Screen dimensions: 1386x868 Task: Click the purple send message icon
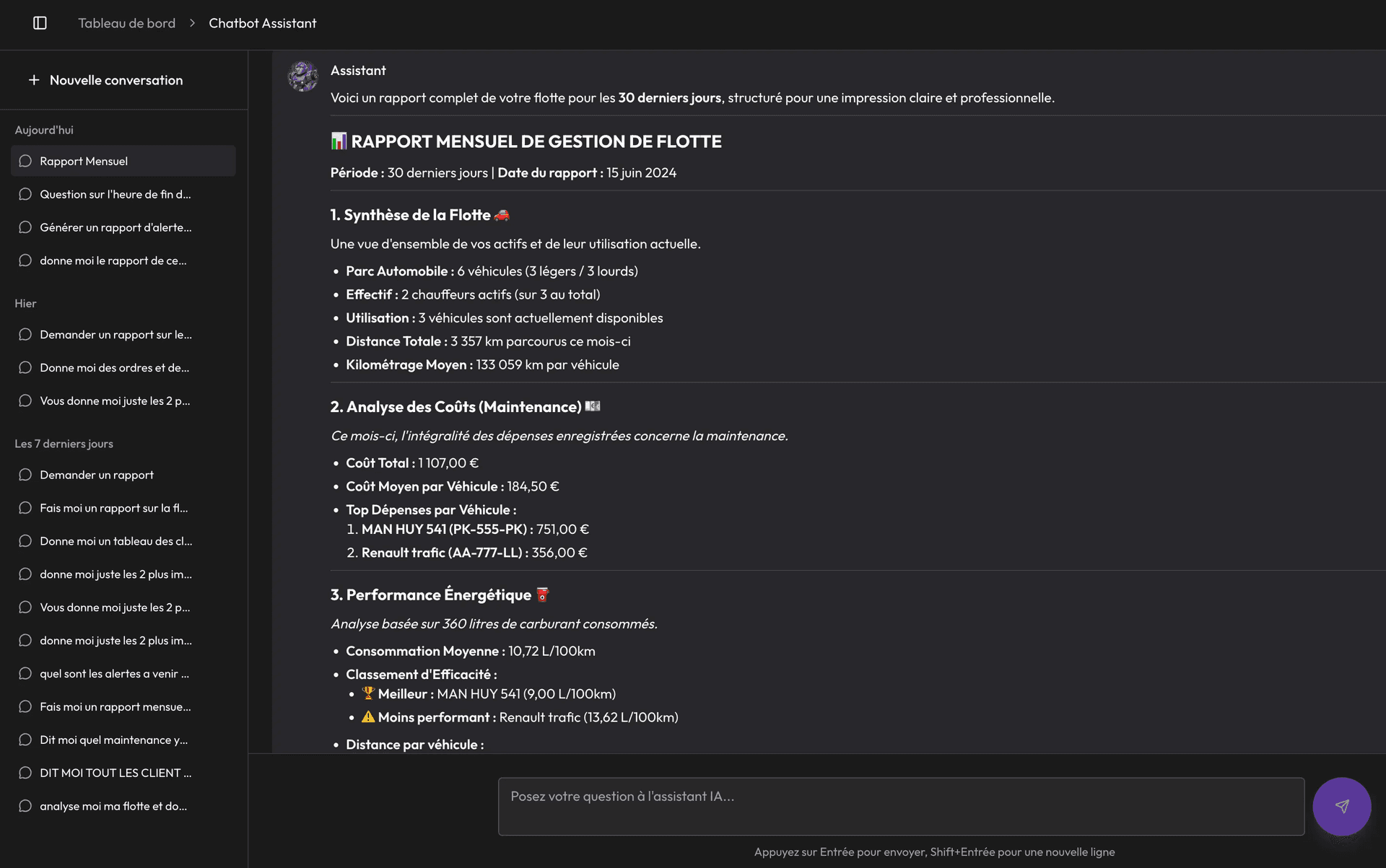1341,806
